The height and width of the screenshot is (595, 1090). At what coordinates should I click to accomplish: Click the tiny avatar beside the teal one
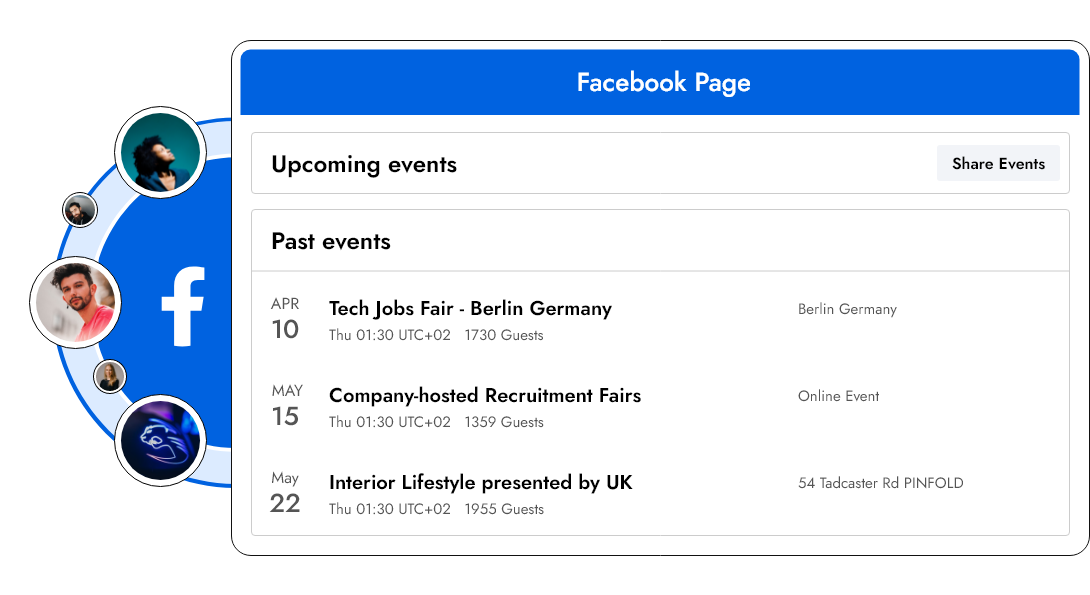pos(79,210)
